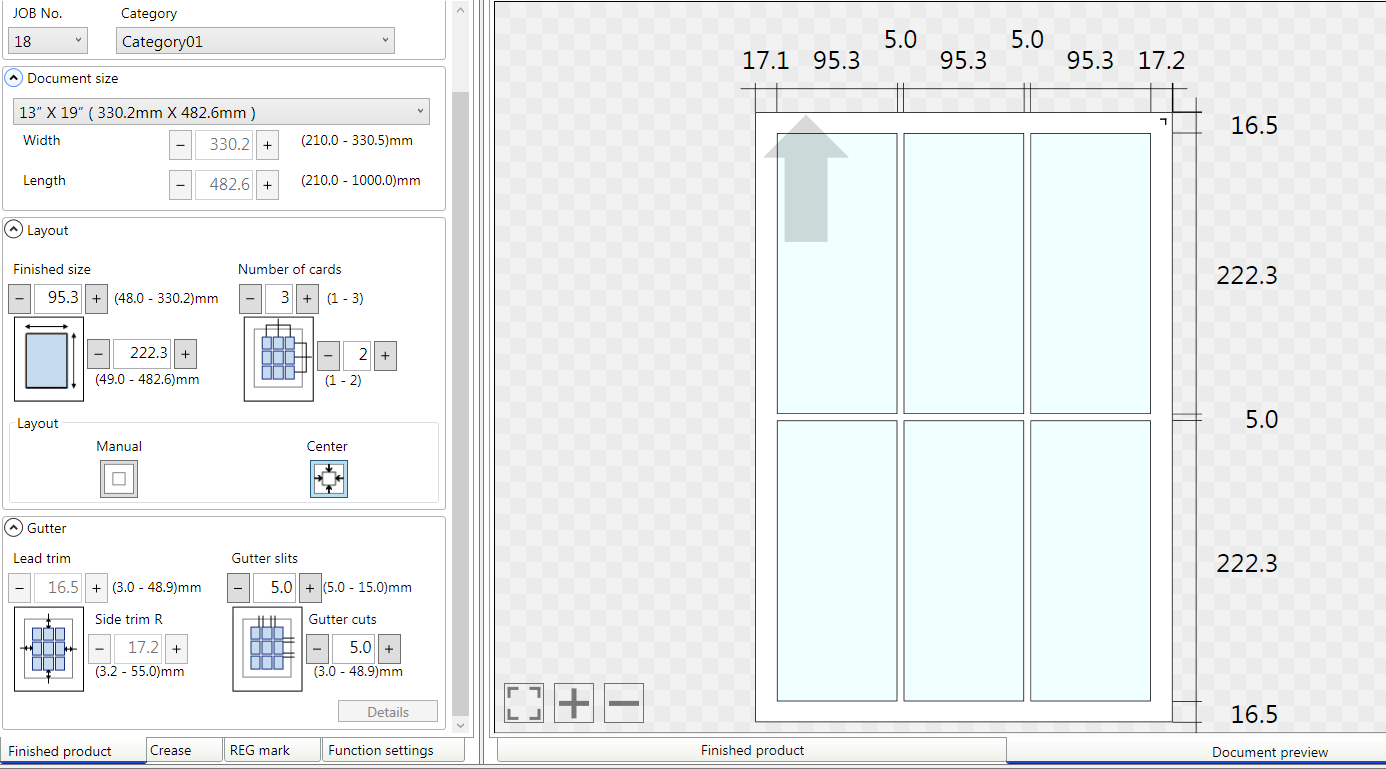Switch to the REG mark tab

(271, 750)
